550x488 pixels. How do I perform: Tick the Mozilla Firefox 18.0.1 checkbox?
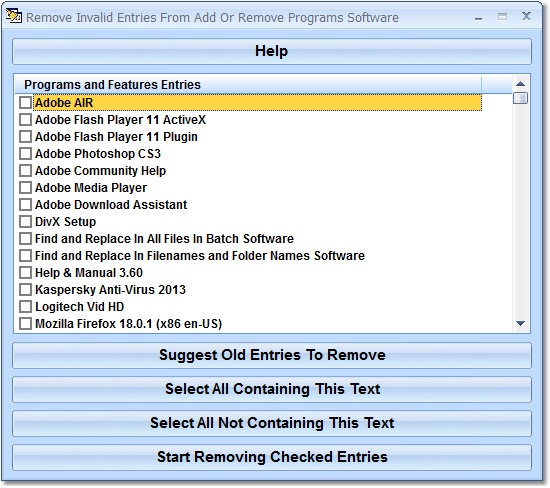pyautogui.click(x=25, y=323)
